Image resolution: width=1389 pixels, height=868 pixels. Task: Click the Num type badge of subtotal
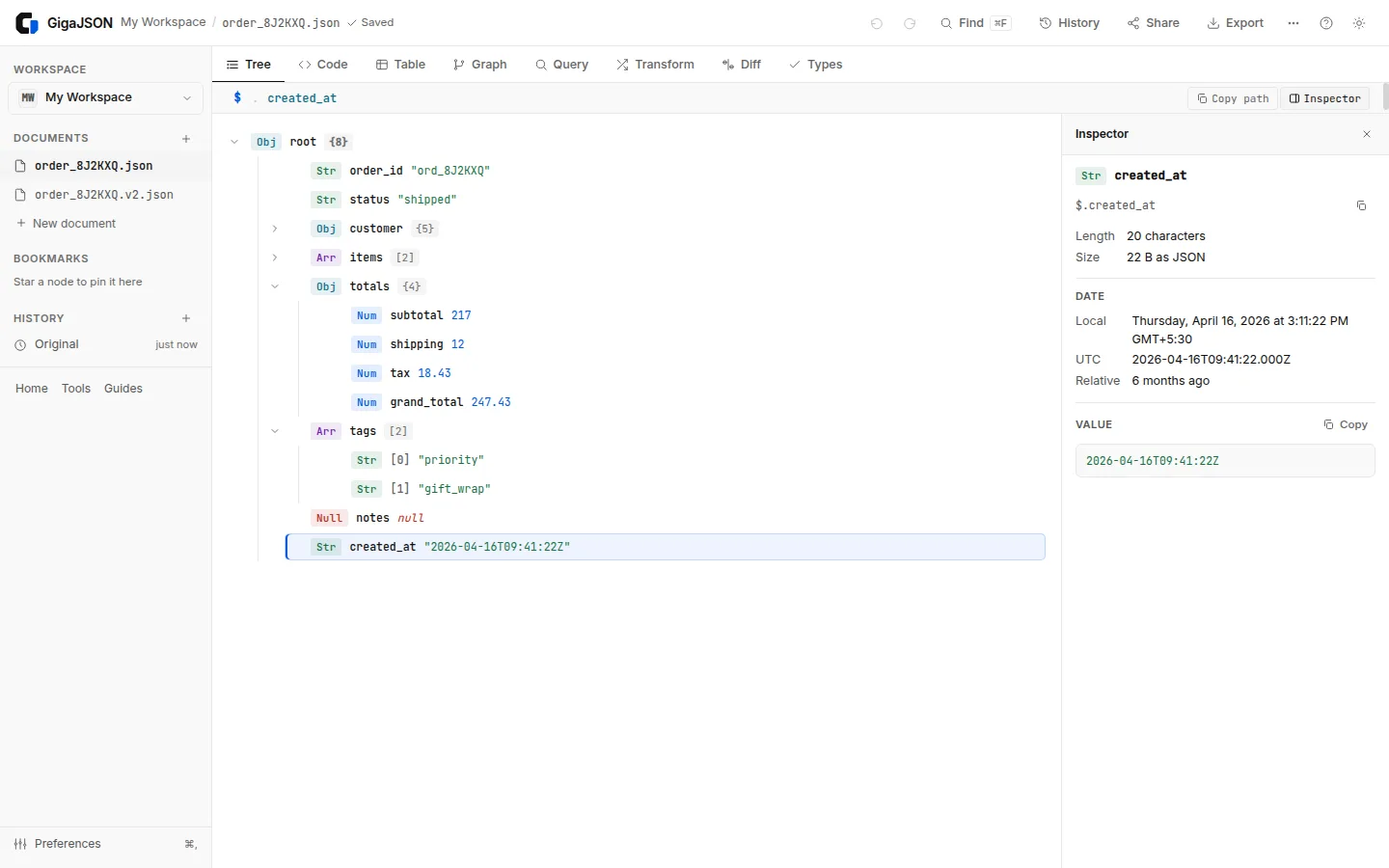point(367,315)
